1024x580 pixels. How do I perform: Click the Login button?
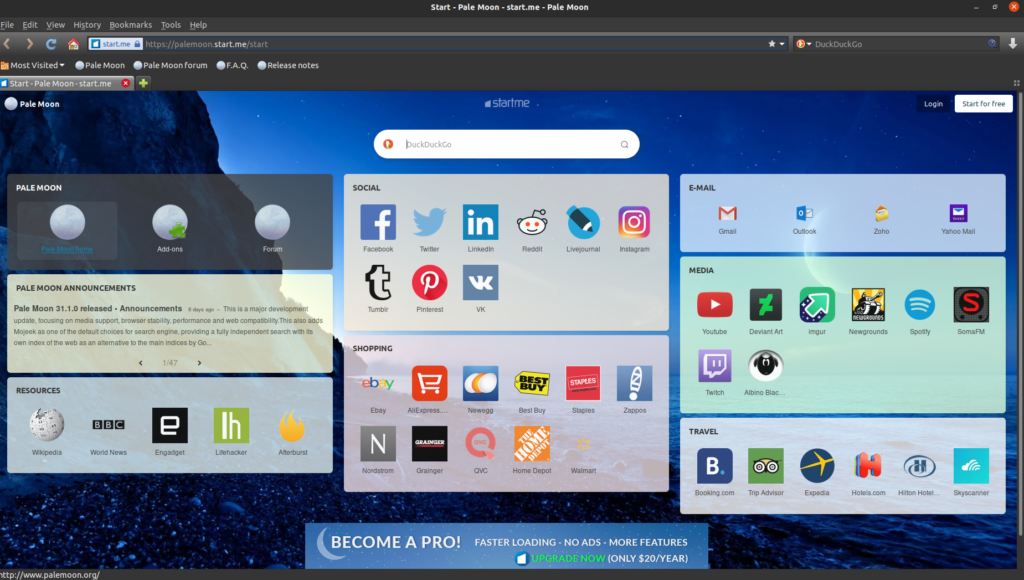933,104
